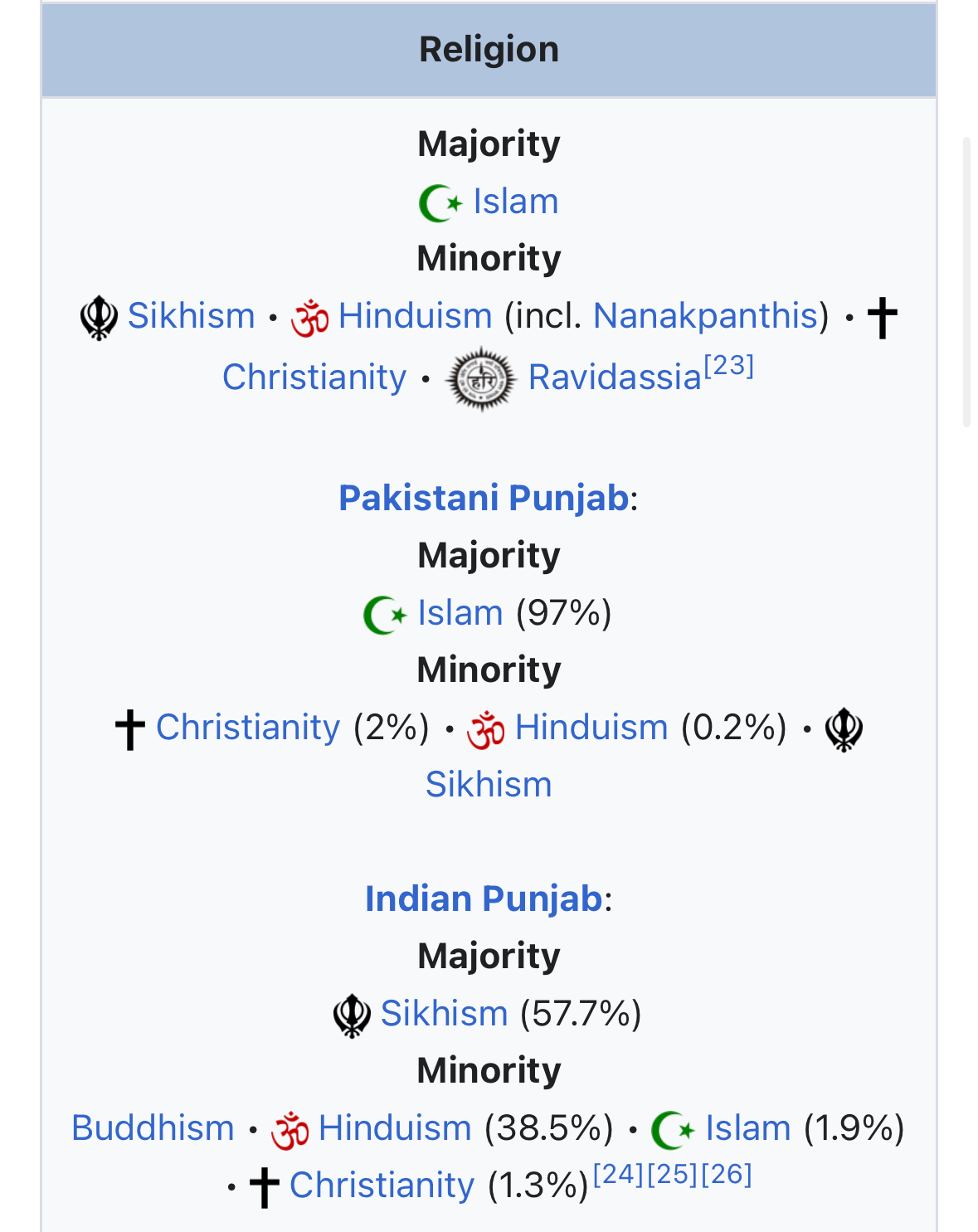Open the Ravidassia article link
This screenshot has height=1232, width=978.
[615, 377]
